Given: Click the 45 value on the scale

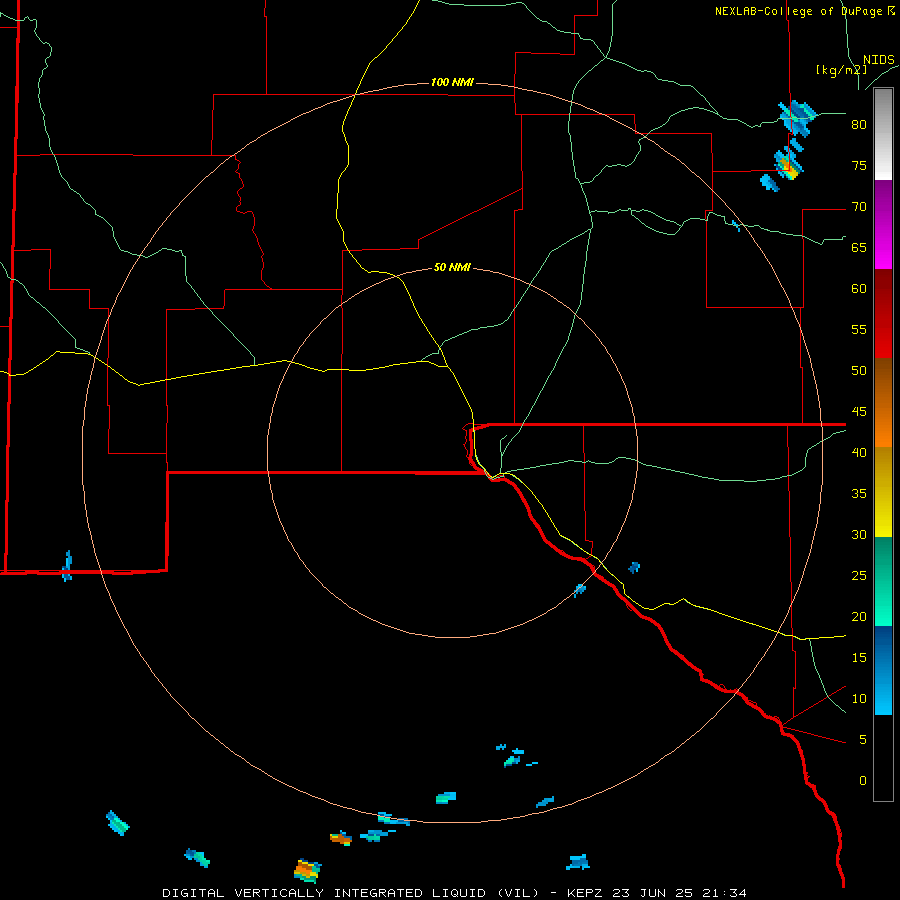Looking at the screenshot, I should (859, 412).
